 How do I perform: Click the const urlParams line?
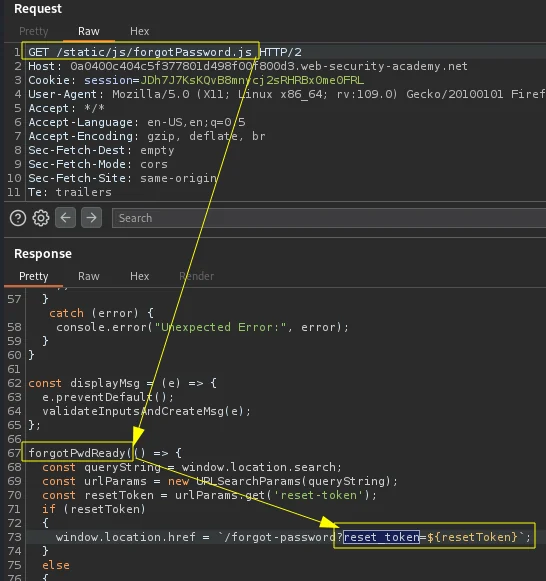[x=220, y=481]
